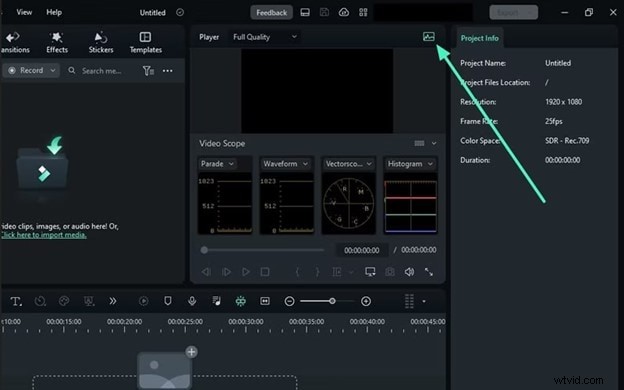Image resolution: width=624 pixels, height=390 pixels.
Task: Click the add-to-timeline icon in player controls
Action: tap(337, 272)
